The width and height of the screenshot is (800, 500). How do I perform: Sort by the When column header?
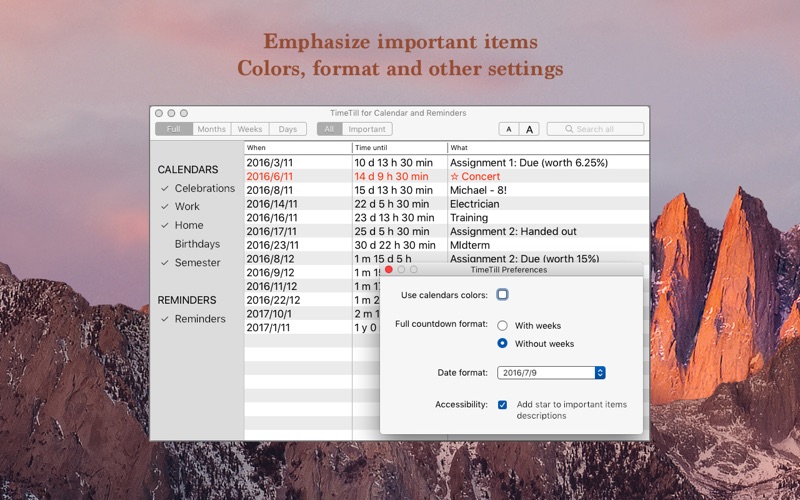297,148
